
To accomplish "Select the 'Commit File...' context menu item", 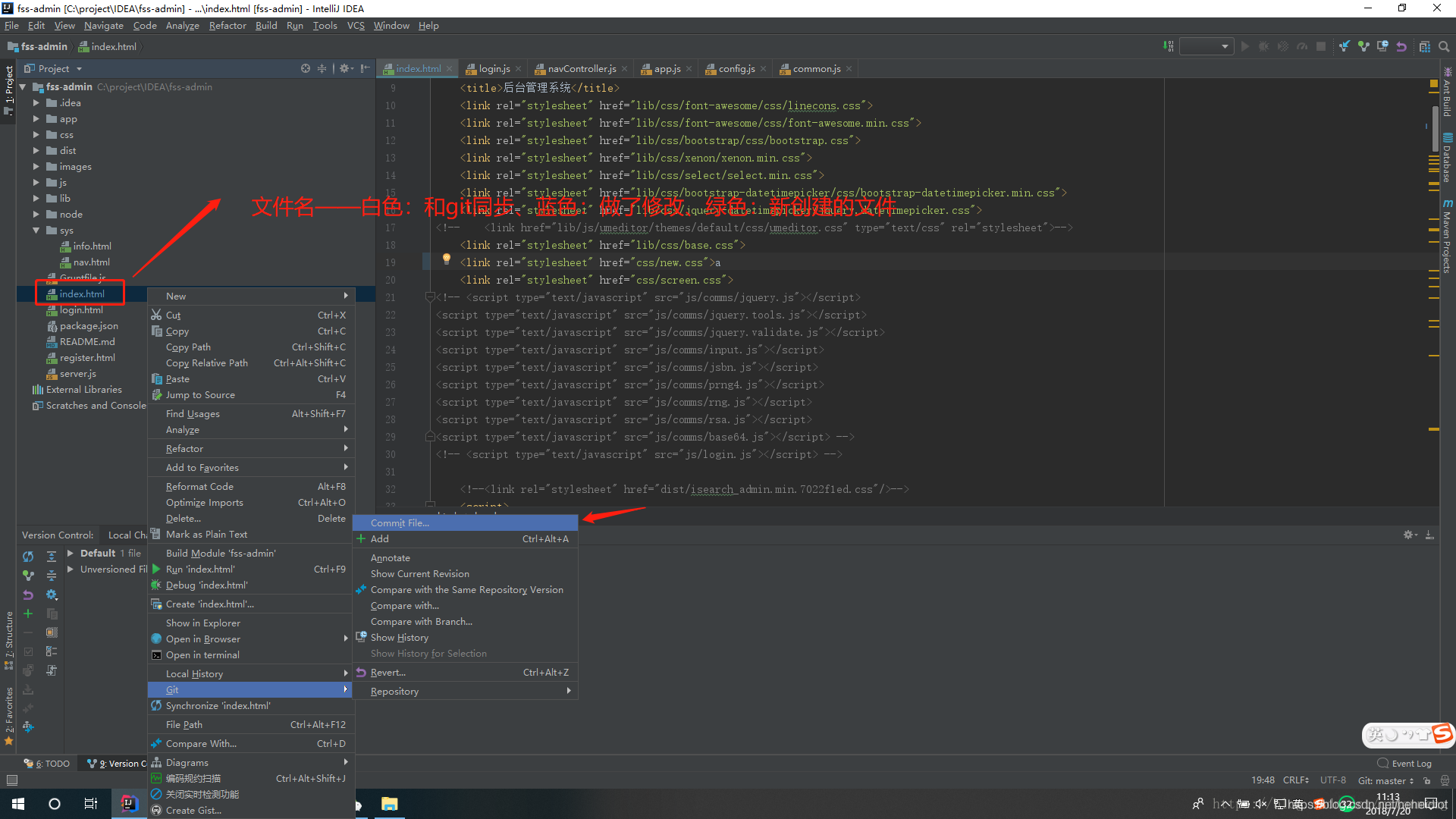I will click(x=398, y=522).
